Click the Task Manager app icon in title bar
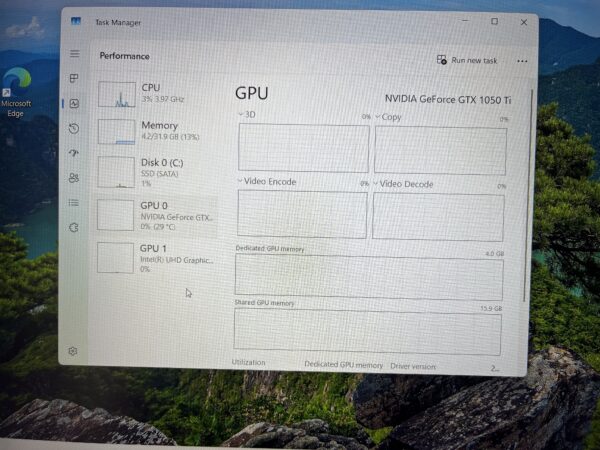600x450 pixels. click(x=76, y=21)
